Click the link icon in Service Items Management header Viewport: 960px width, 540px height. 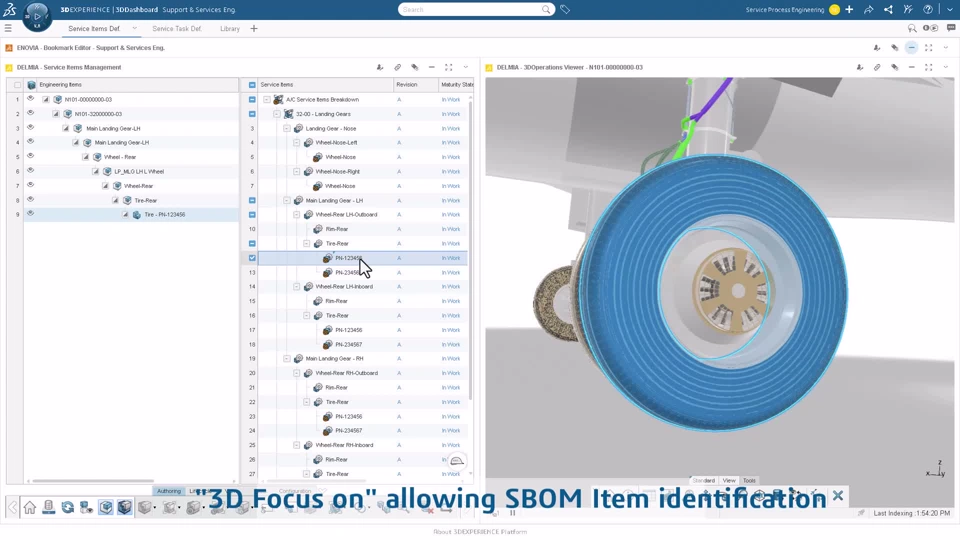(397, 67)
